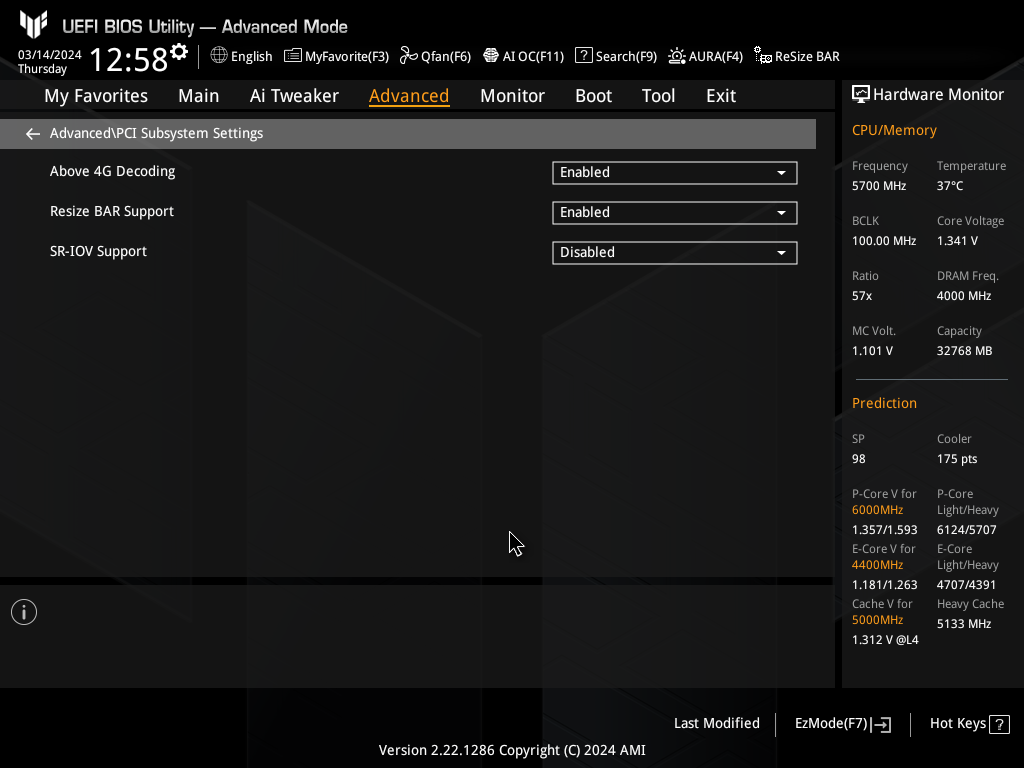Select the Advanced tab
This screenshot has height=768, width=1024.
point(409,96)
